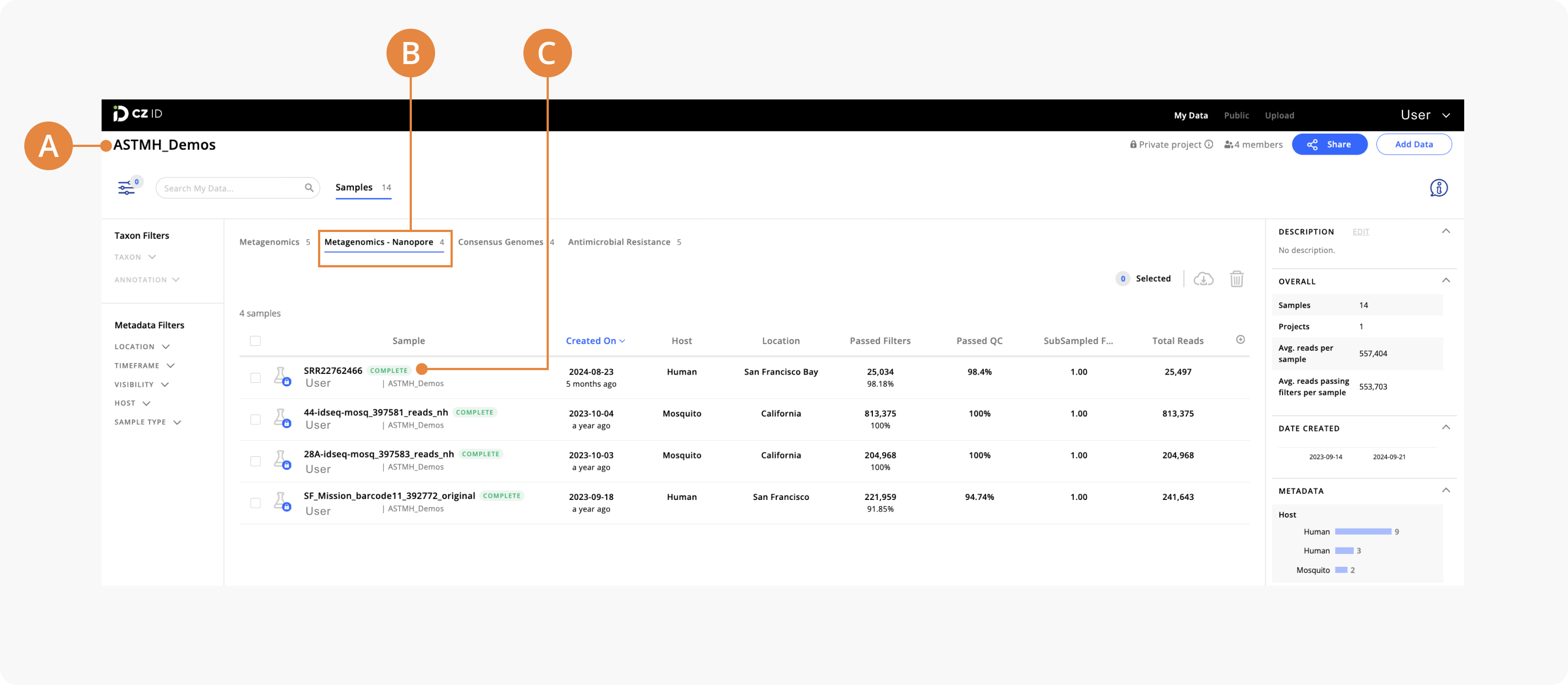Toggle the select all samples checkbox

click(x=255, y=341)
